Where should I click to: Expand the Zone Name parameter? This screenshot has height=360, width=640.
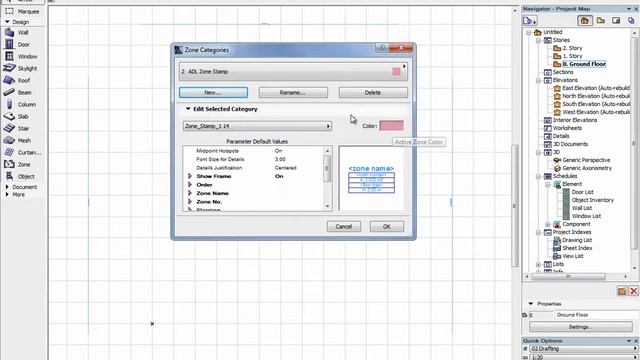point(190,193)
